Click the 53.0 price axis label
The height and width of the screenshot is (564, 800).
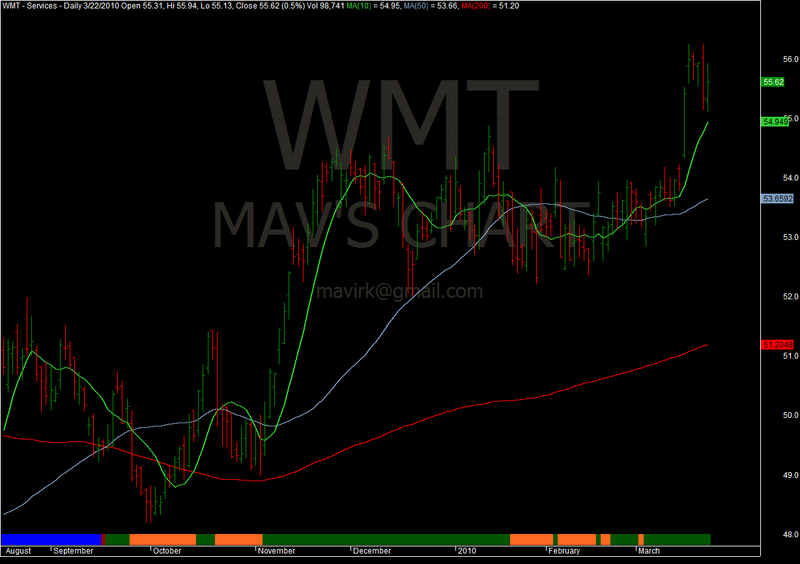coord(790,237)
